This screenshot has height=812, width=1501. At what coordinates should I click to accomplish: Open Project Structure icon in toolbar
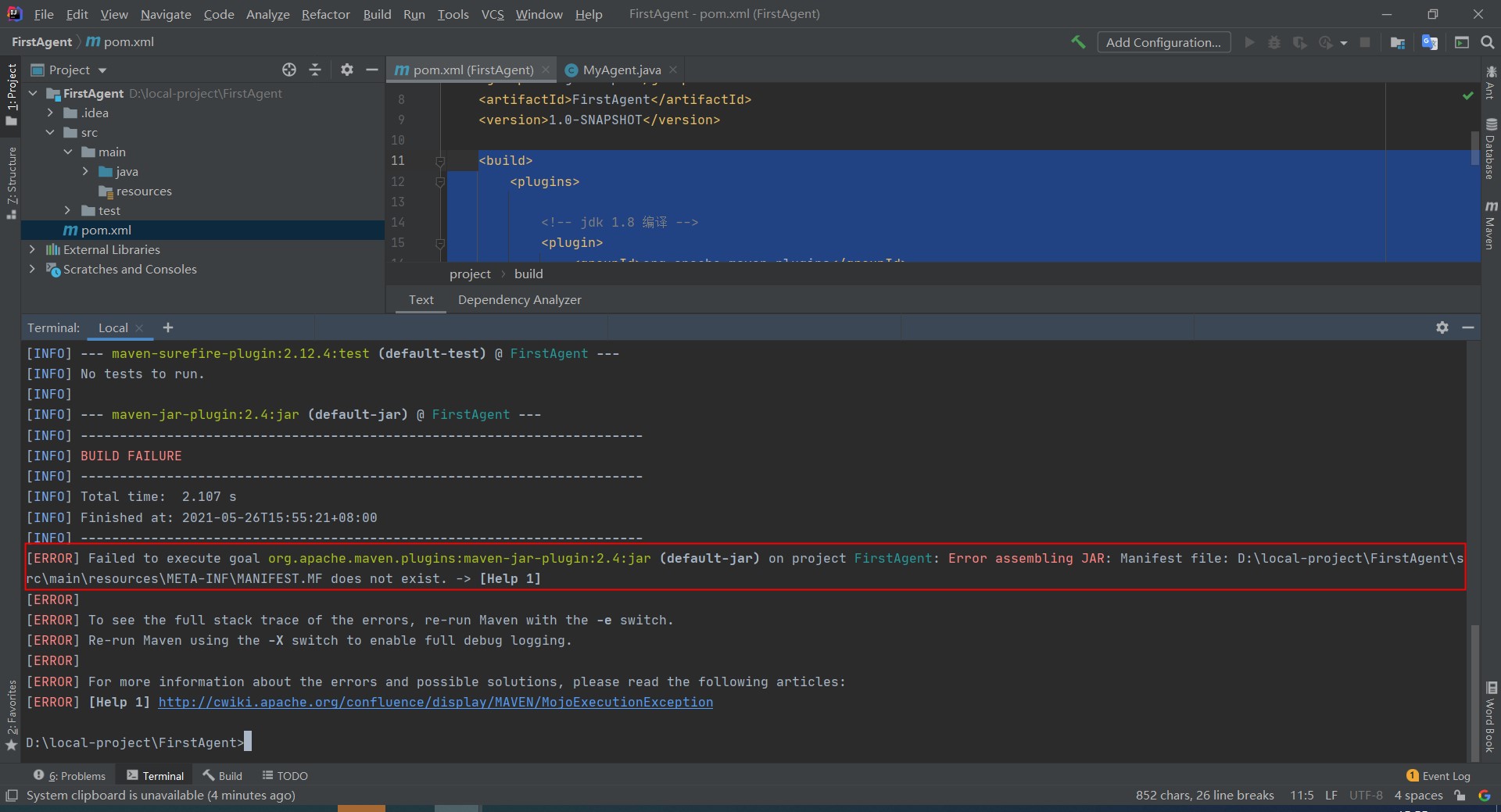coord(1398,42)
